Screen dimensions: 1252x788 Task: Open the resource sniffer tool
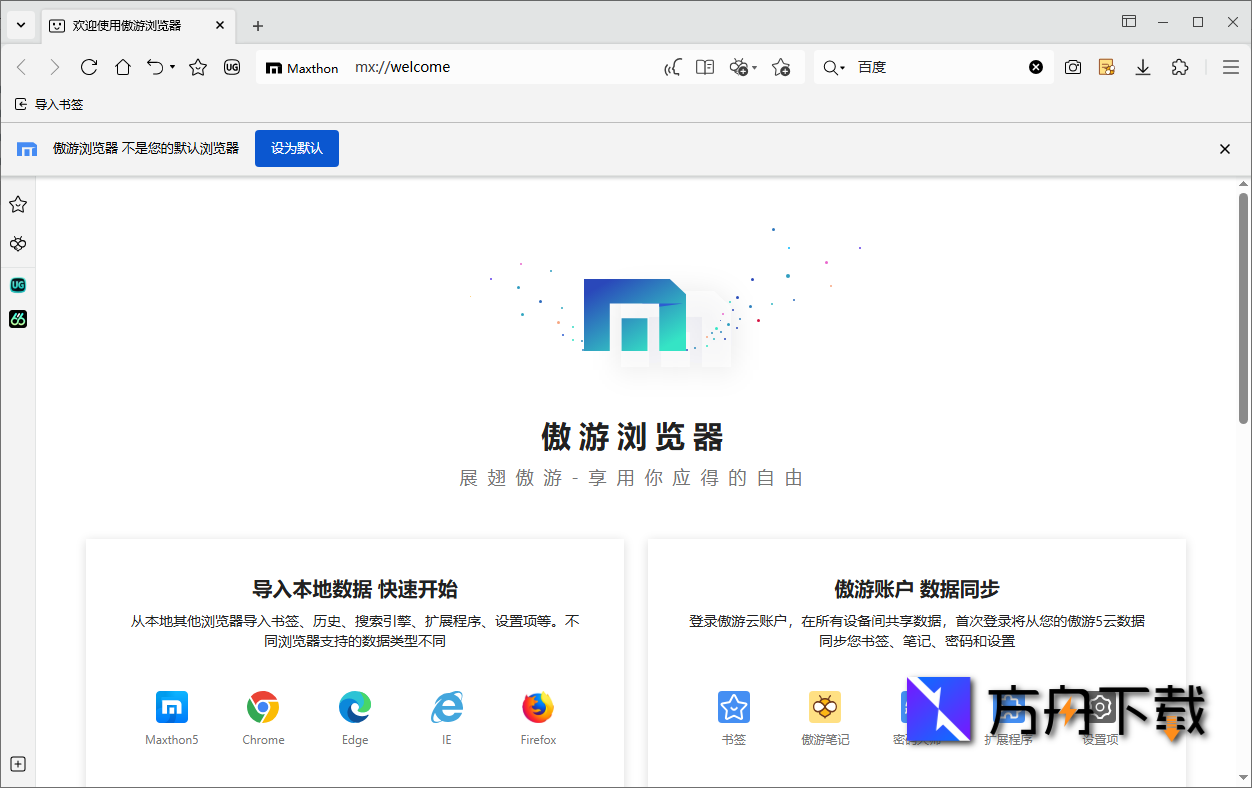click(x=740, y=67)
